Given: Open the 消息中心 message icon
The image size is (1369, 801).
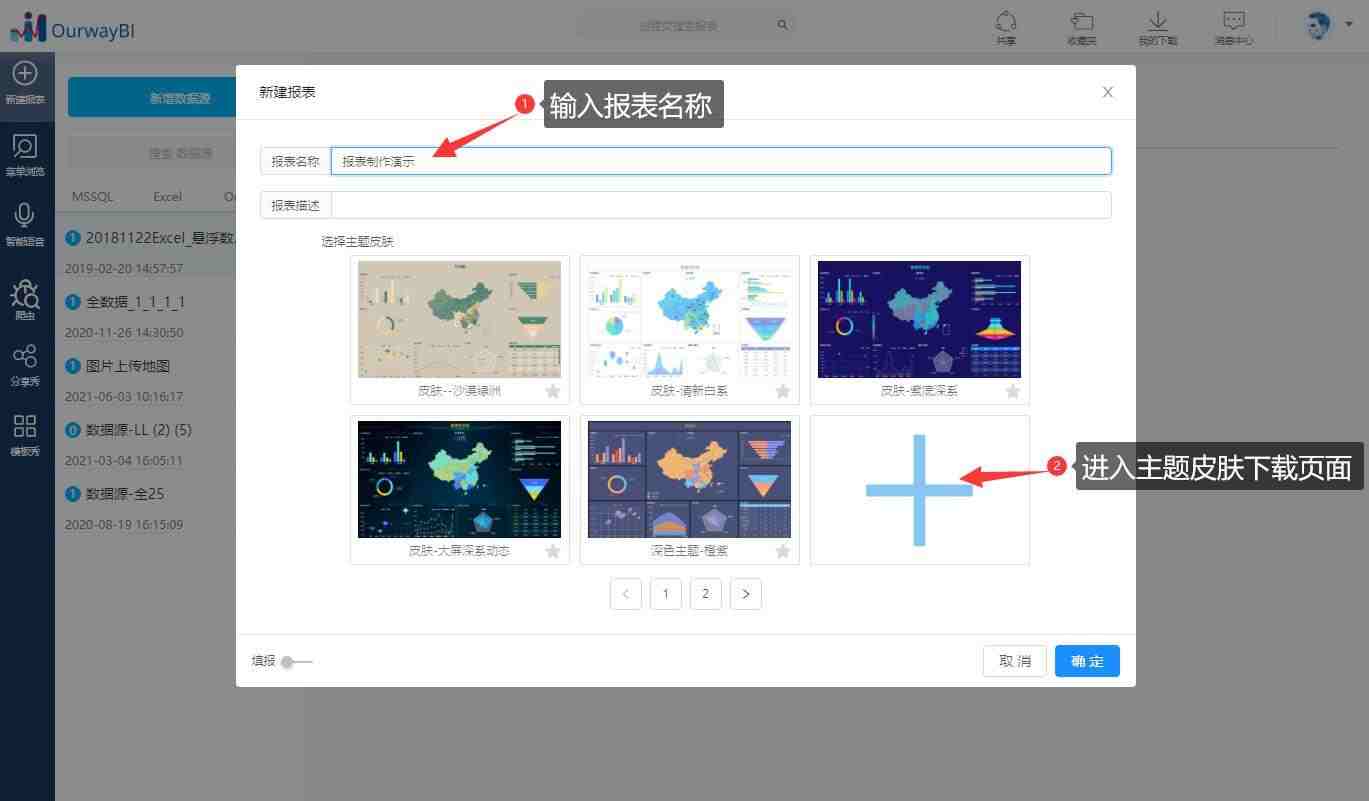Looking at the screenshot, I should (1234, 21).
